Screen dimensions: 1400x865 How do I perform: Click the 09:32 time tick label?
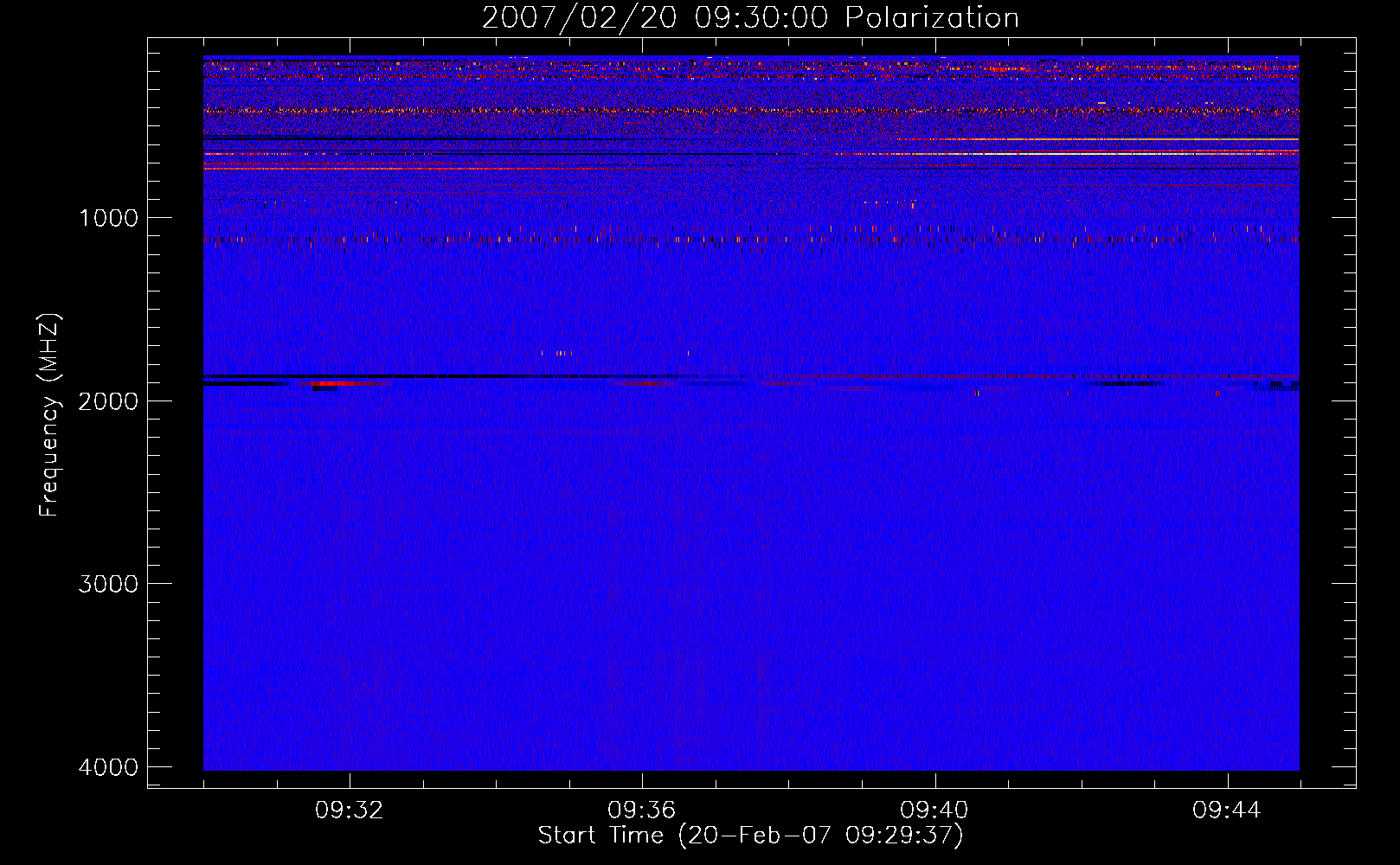point(350,811)
